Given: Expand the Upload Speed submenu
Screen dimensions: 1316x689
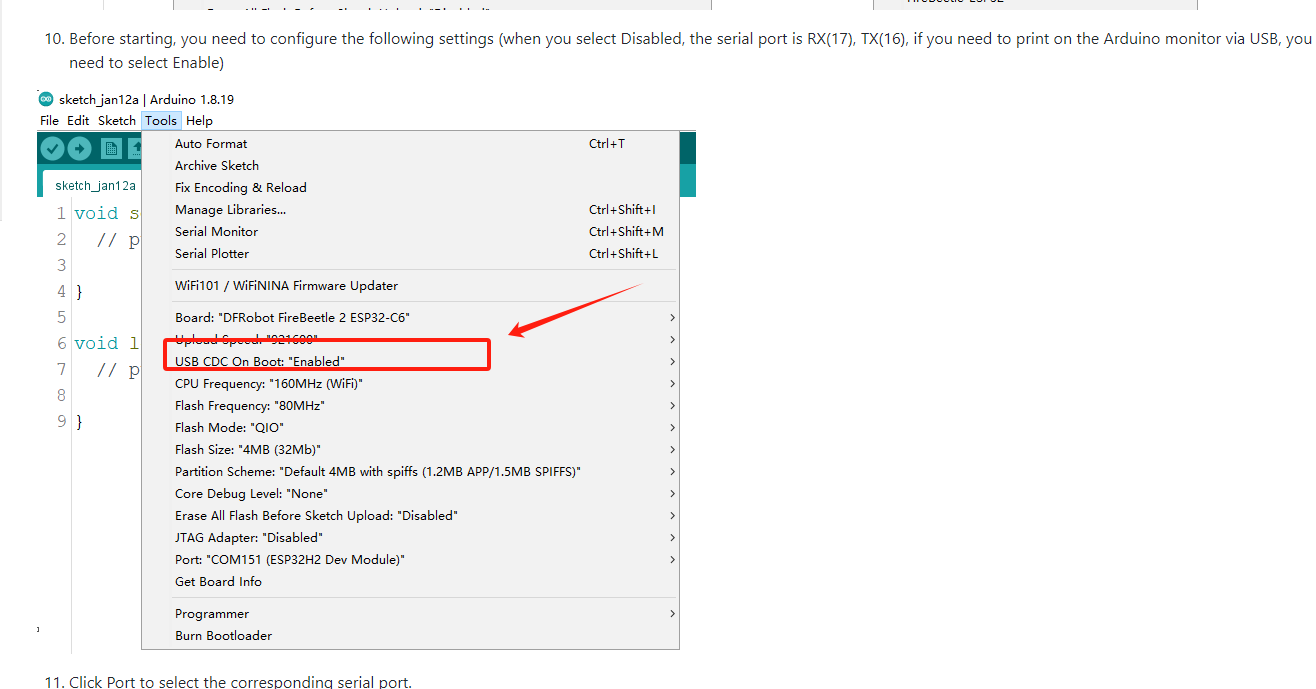Looking at the screenshot, I should [x=411, y=340].
